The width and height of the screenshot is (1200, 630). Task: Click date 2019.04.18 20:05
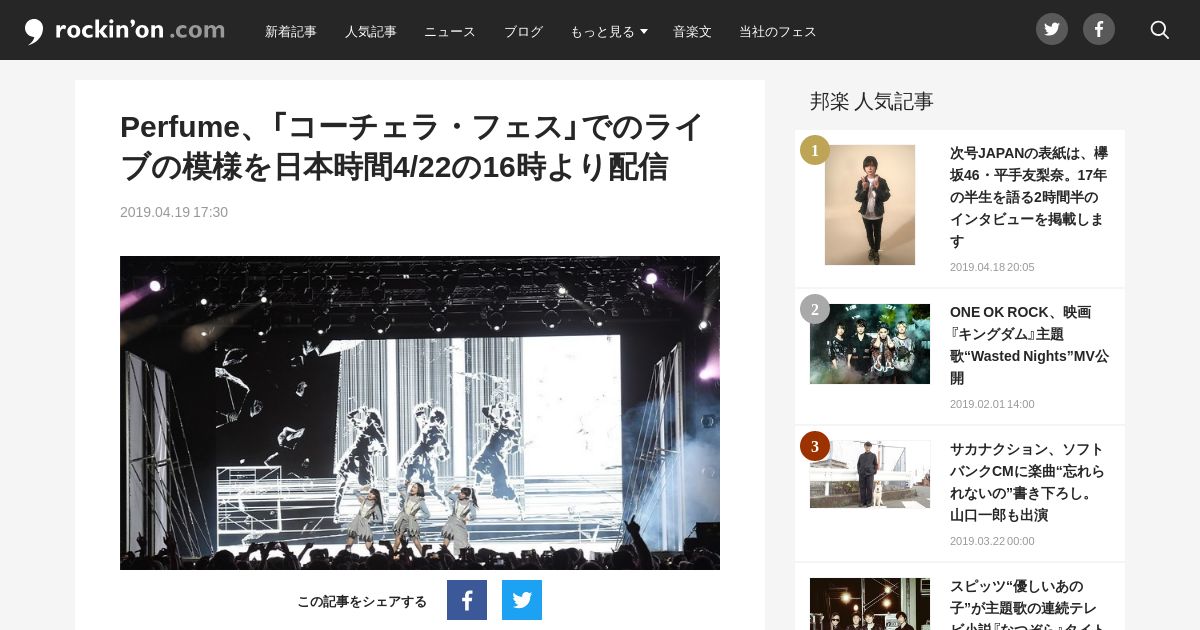point(992,267)
